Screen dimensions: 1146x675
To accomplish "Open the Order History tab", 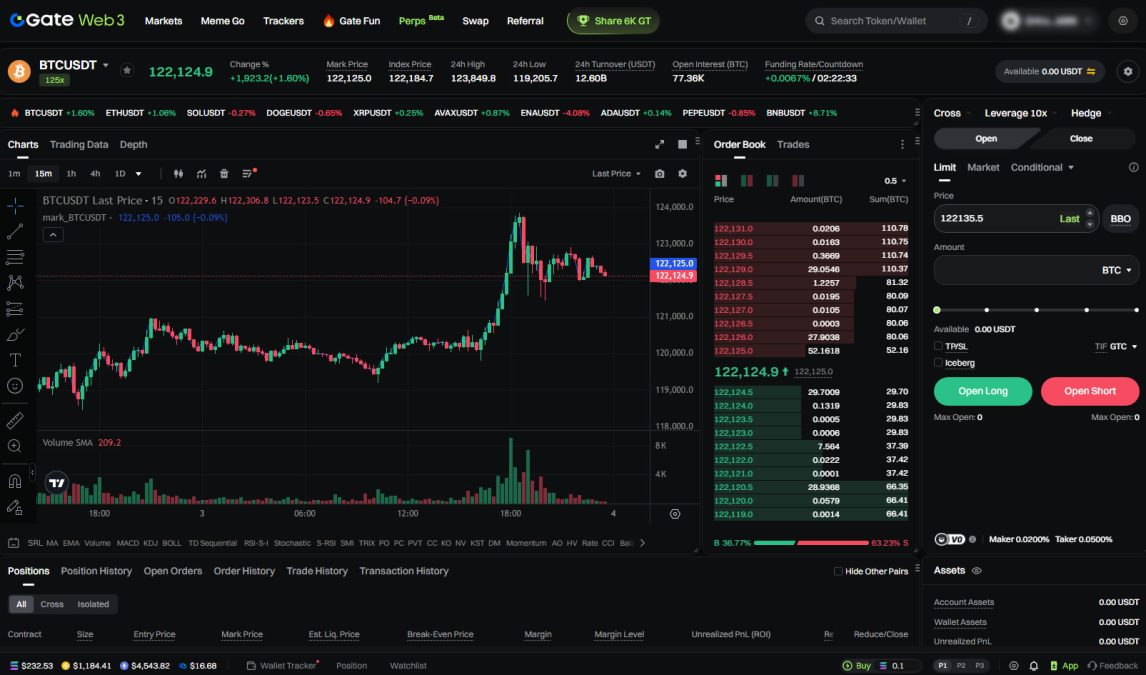I will [x=244, y=571].
